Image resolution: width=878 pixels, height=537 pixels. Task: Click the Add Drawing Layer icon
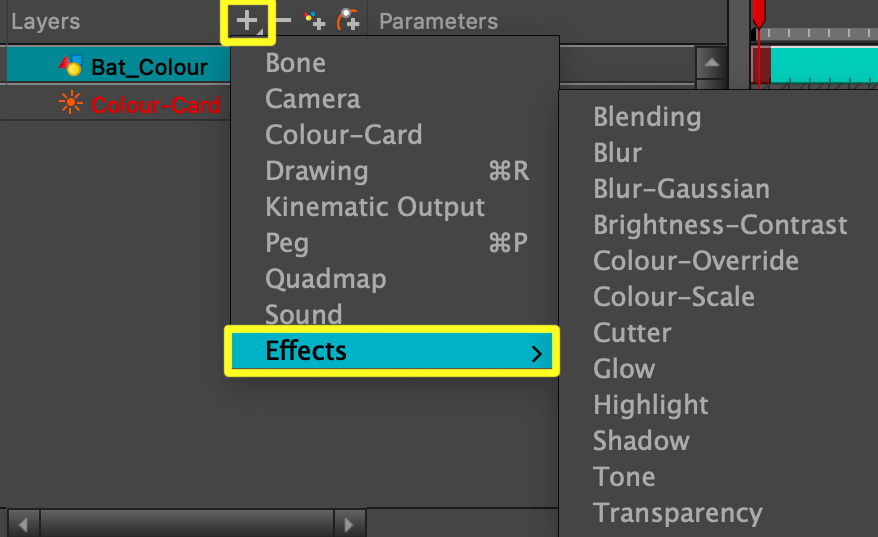pyautogui.click(x=315, y=21)
